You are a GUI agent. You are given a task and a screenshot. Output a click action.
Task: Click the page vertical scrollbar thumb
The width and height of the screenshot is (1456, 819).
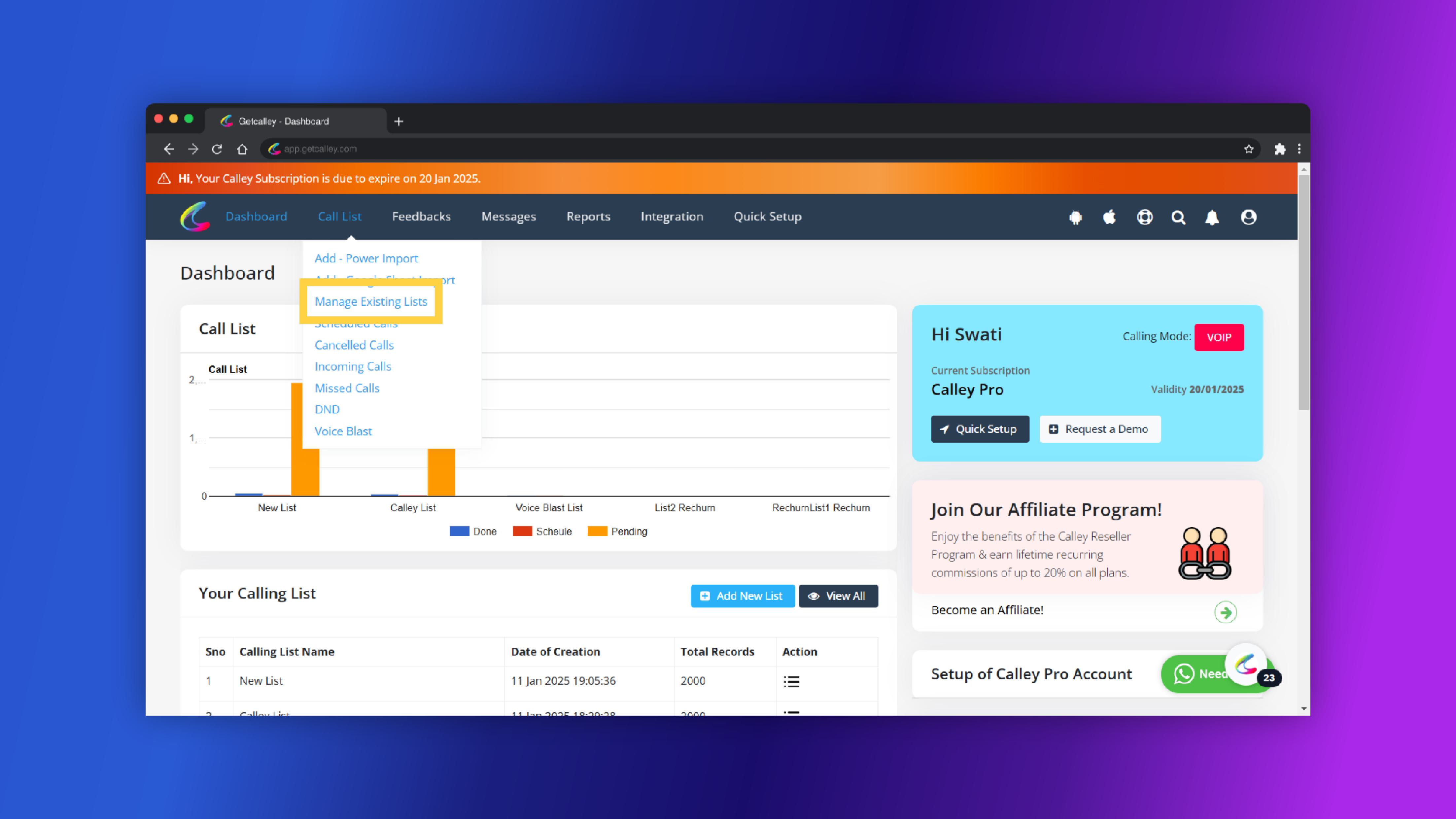(x=1303, y=292)
